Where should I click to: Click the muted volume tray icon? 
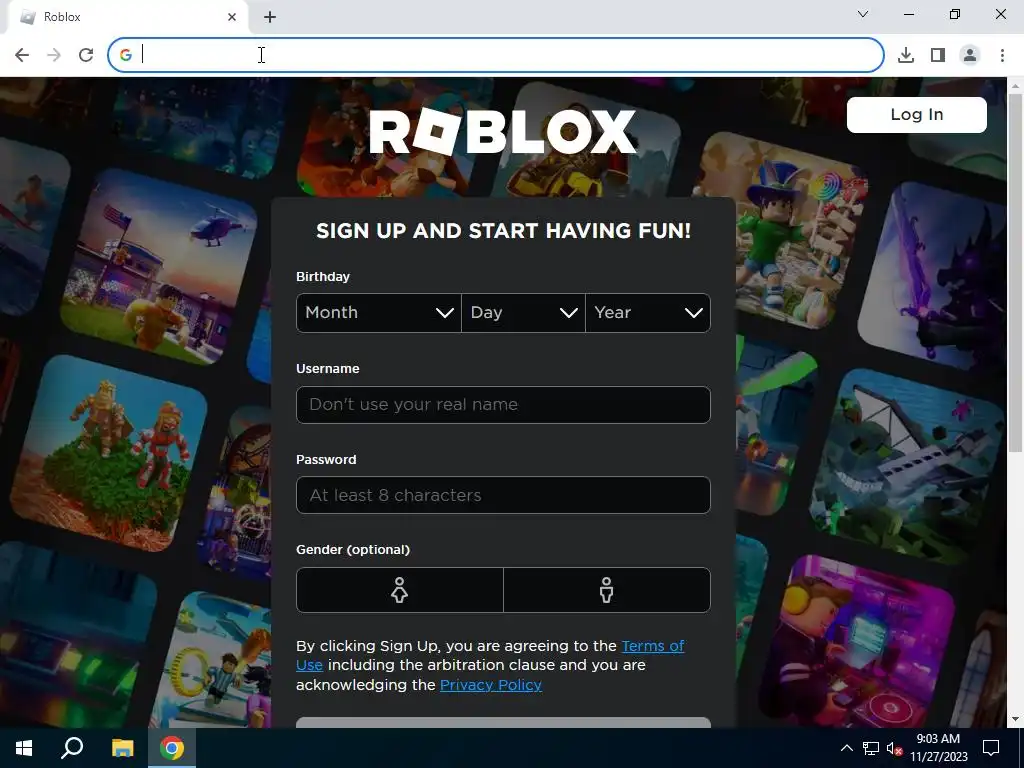point(894,748)
